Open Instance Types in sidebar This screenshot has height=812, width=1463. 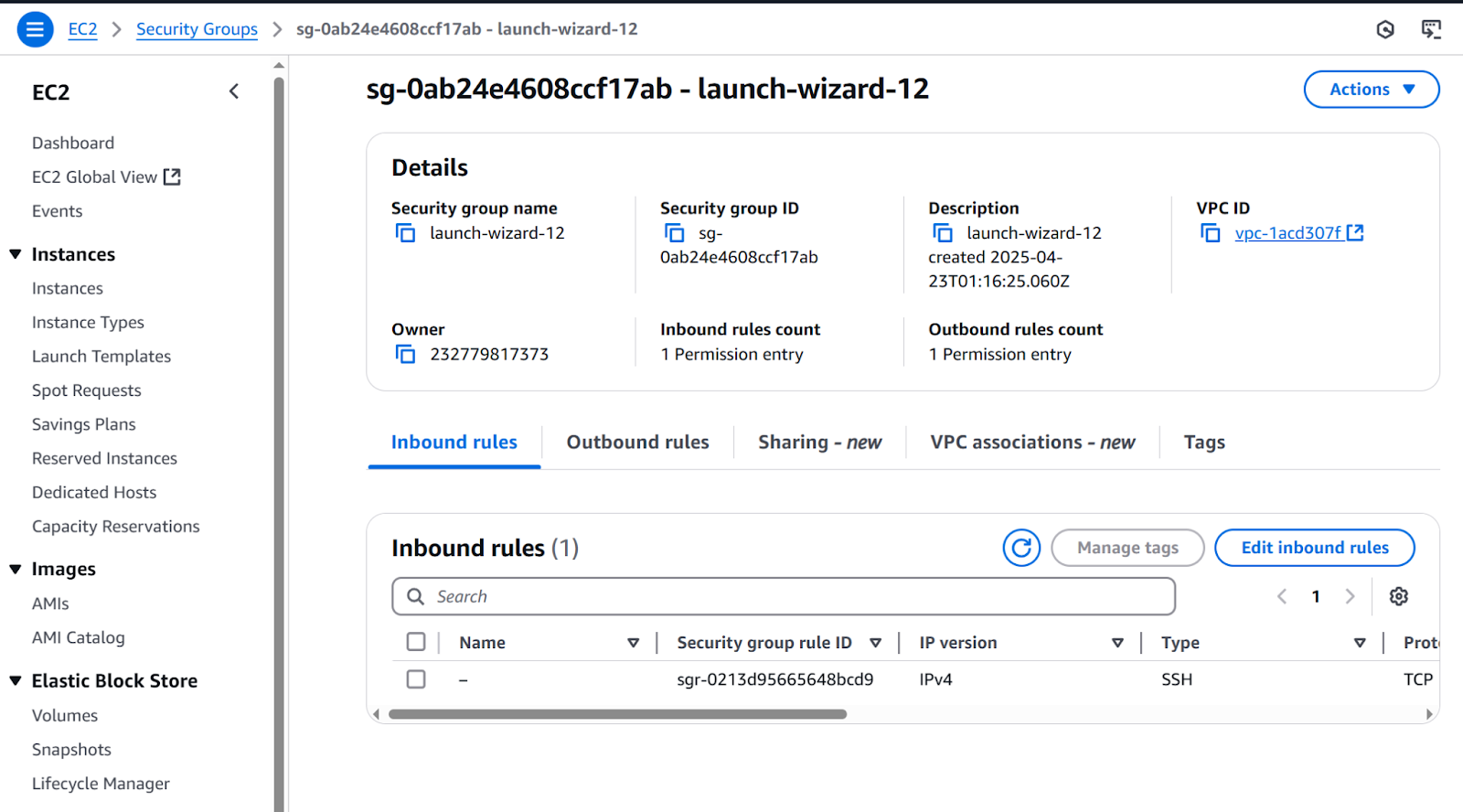click(x=88, y=322)
